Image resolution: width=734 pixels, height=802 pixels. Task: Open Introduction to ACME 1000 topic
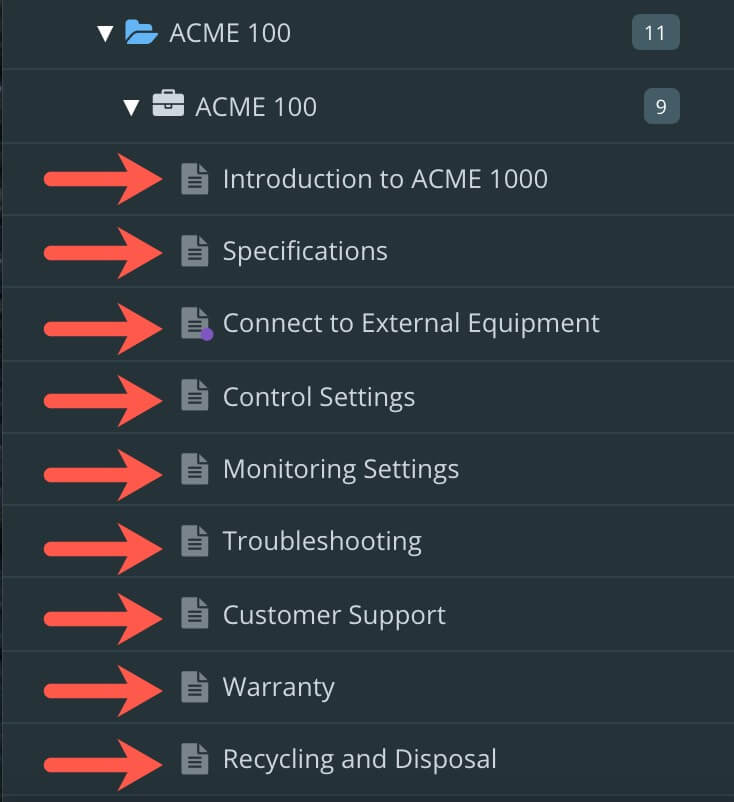point(384,179)
